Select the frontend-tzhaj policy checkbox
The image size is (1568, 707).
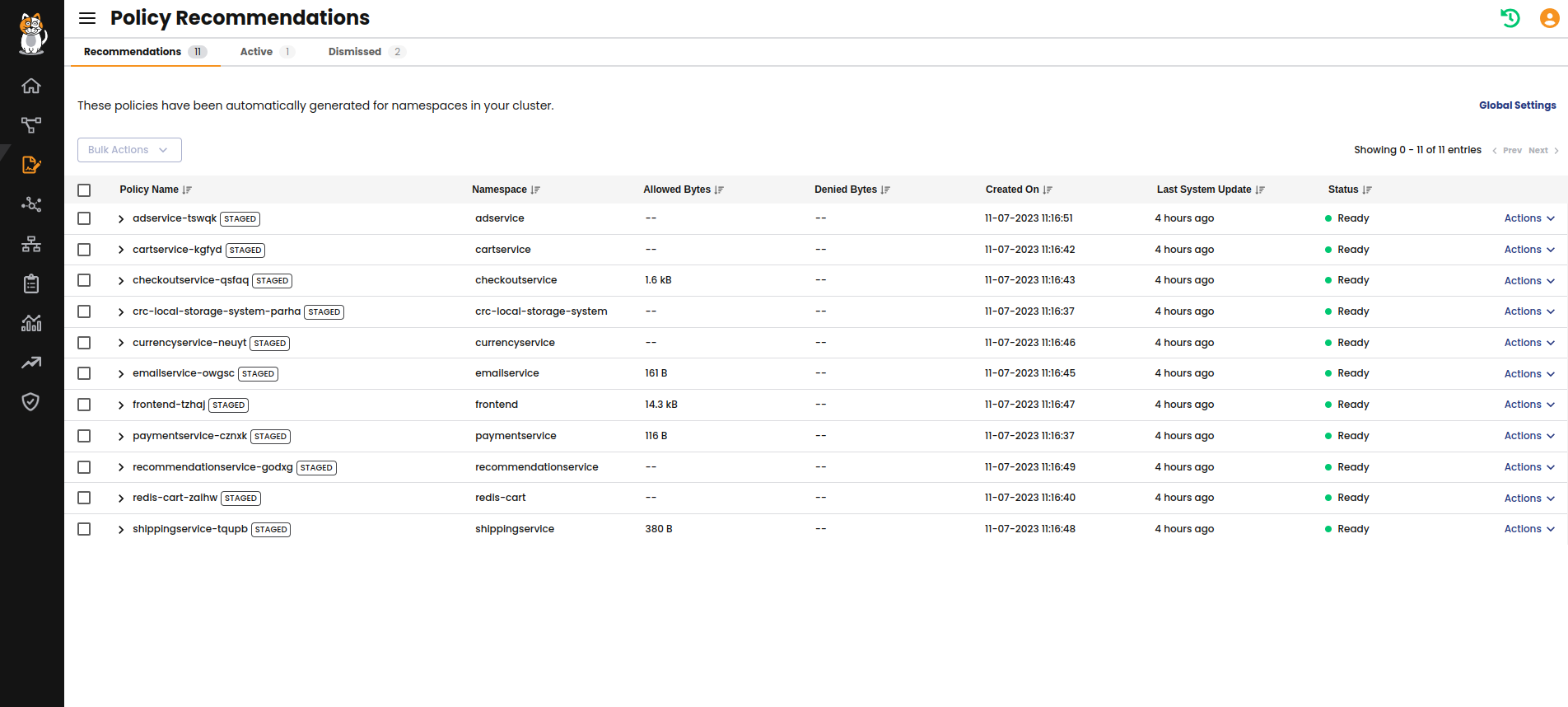click(84, 405)
